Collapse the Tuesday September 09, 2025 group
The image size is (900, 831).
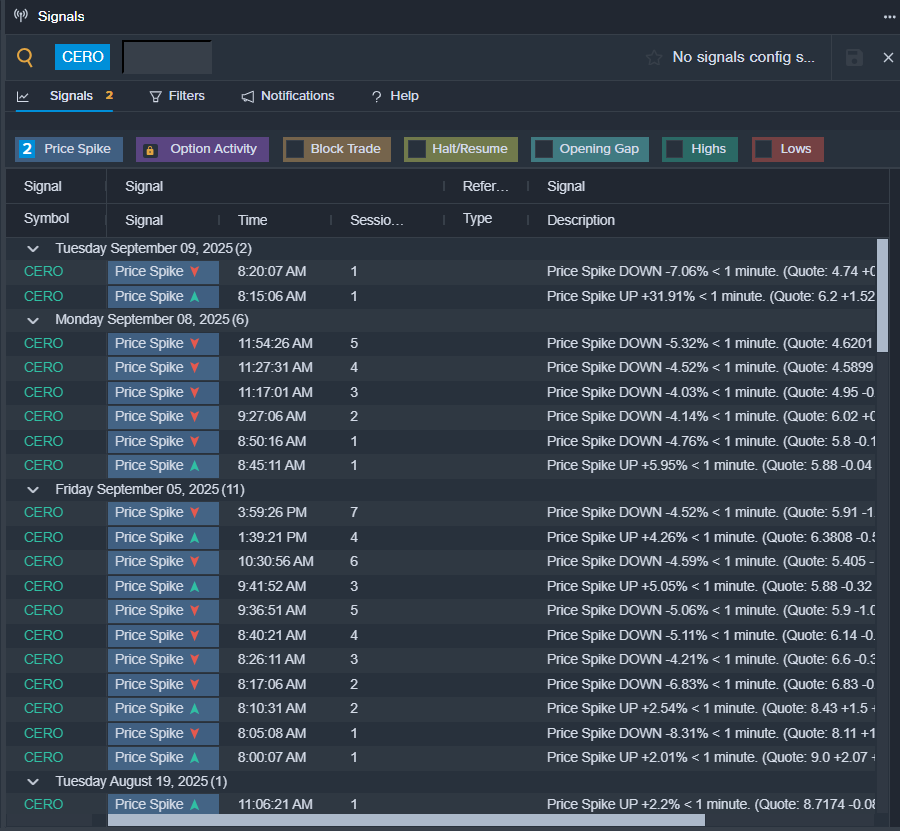click(33, 249)
